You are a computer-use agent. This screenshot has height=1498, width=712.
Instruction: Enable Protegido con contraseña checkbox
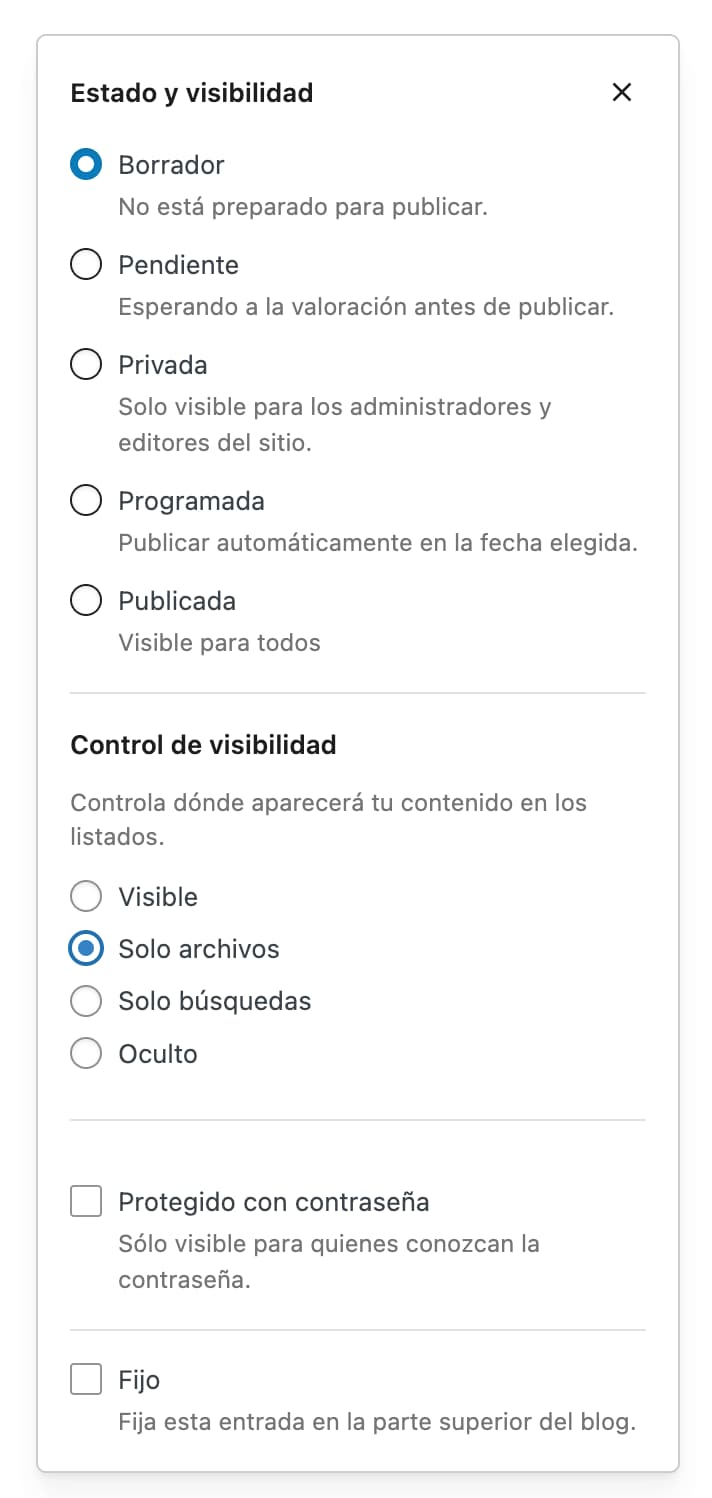(86, 1201)
